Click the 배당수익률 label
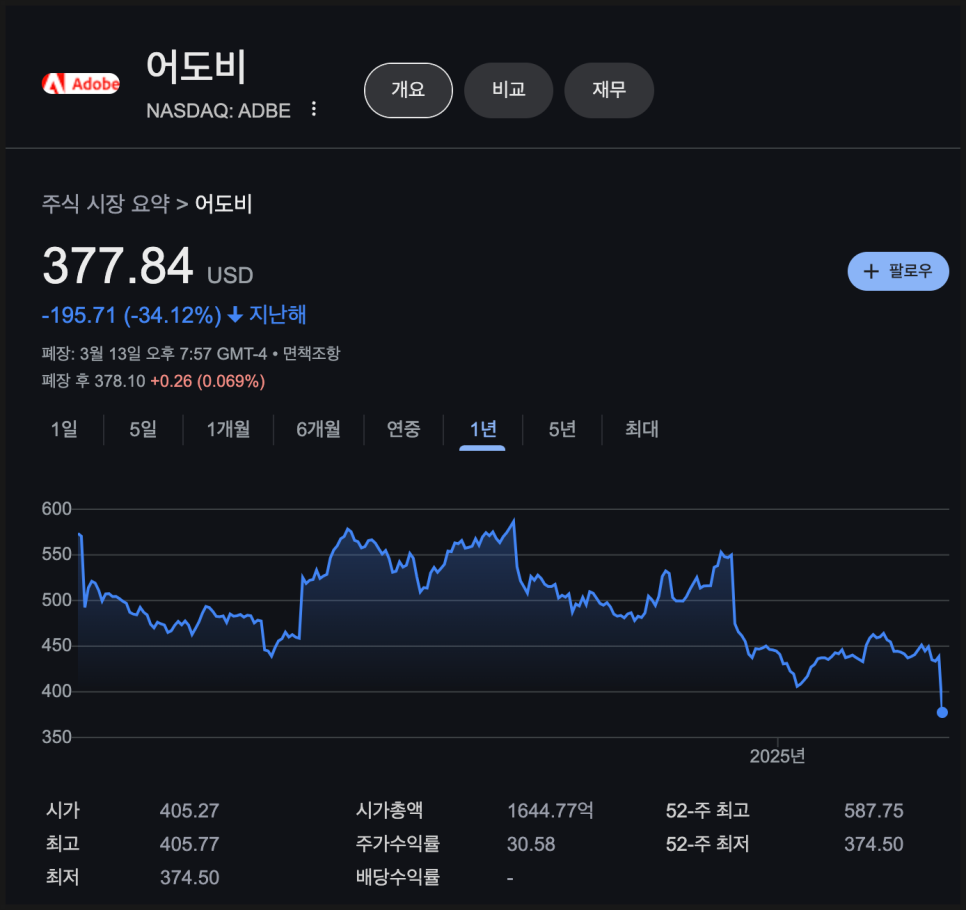Viewport: 966px width, 910px height. coord(397,877)
